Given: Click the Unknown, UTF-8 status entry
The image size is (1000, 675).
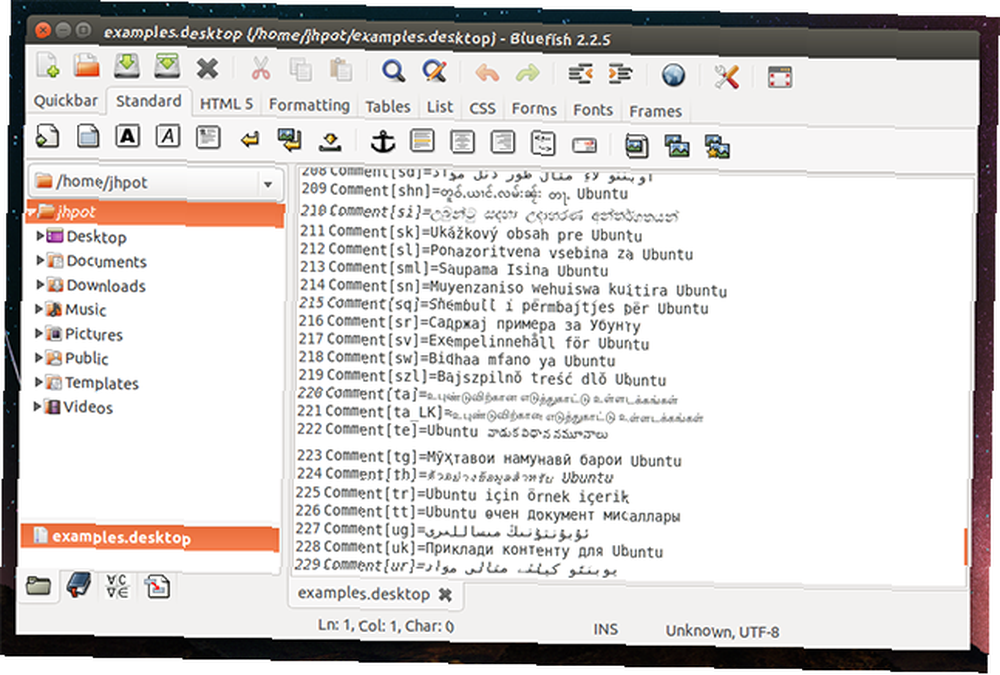Looking at the screenshot, I should click(x=722, y=631).
